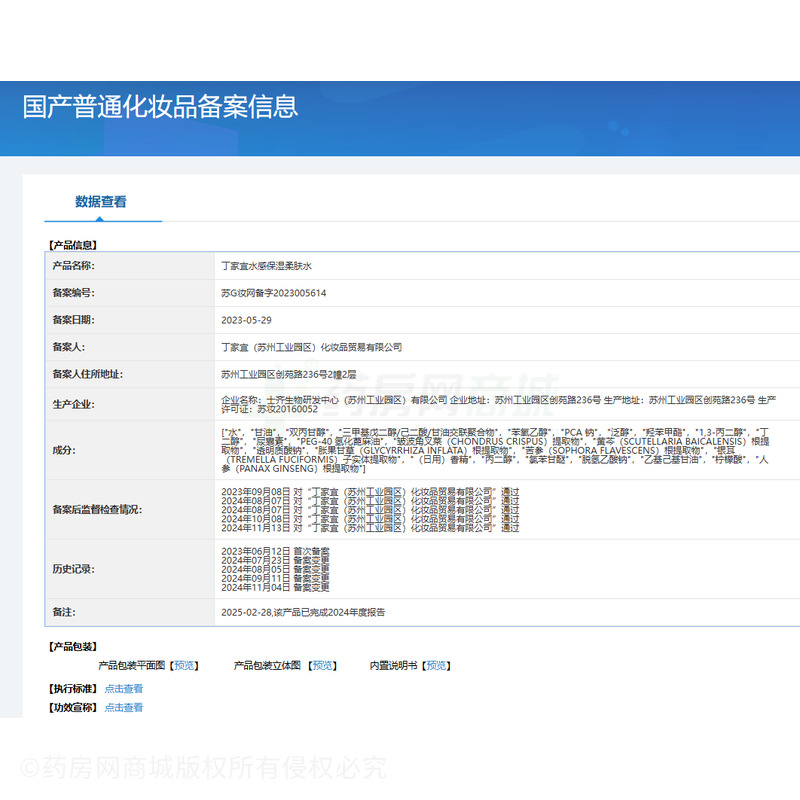Image resolution: width=800 pixels, height=800 pixels.
Task: Click 点击查看 next to 功效宣称
Action: tap(124, 707)
